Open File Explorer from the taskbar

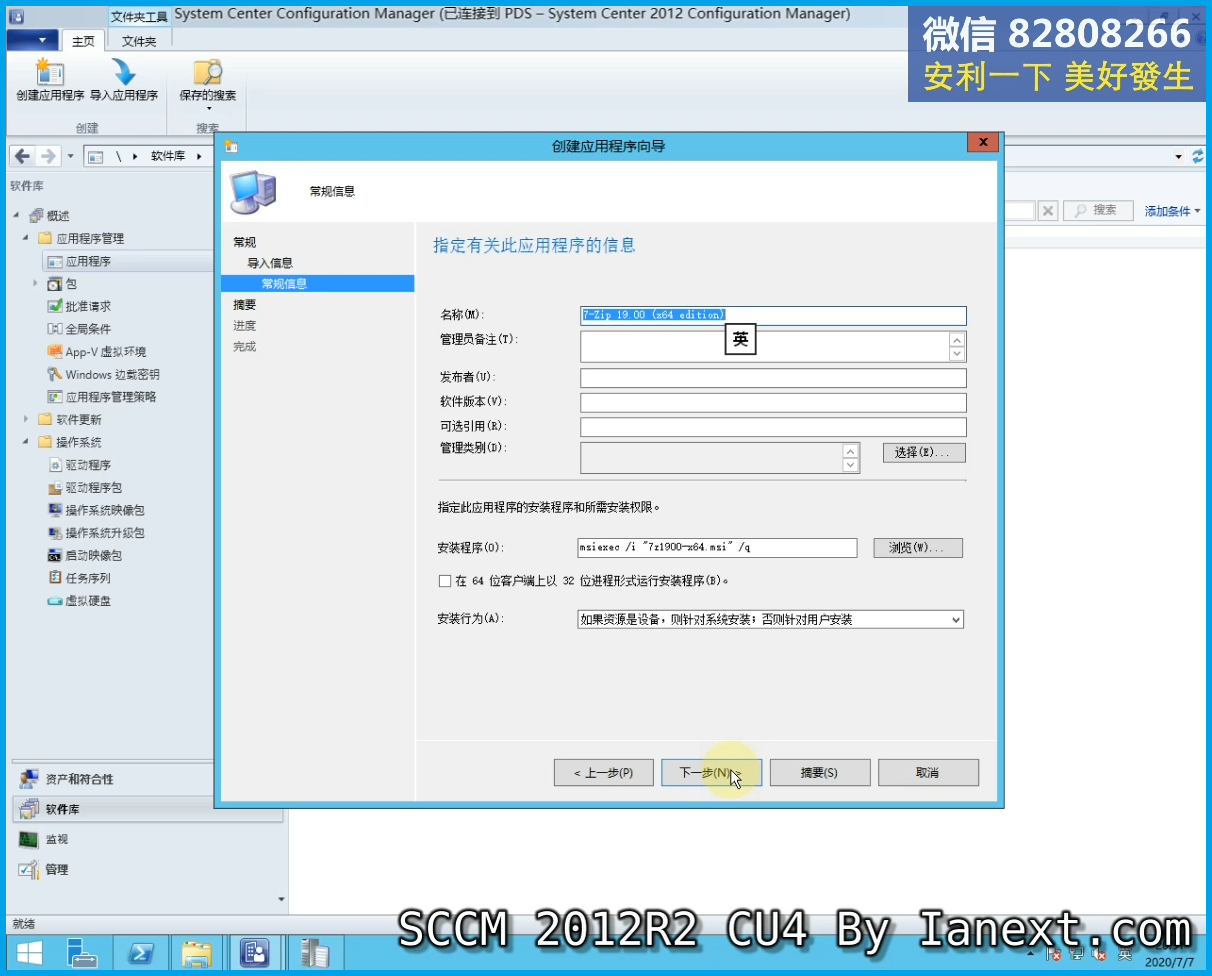tap(197, 955)
